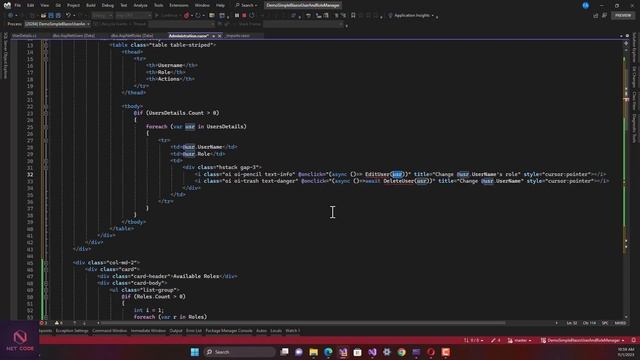The image size is (640, 360).
Task: Open the Process selector dropdown
Action: [57, 24]
